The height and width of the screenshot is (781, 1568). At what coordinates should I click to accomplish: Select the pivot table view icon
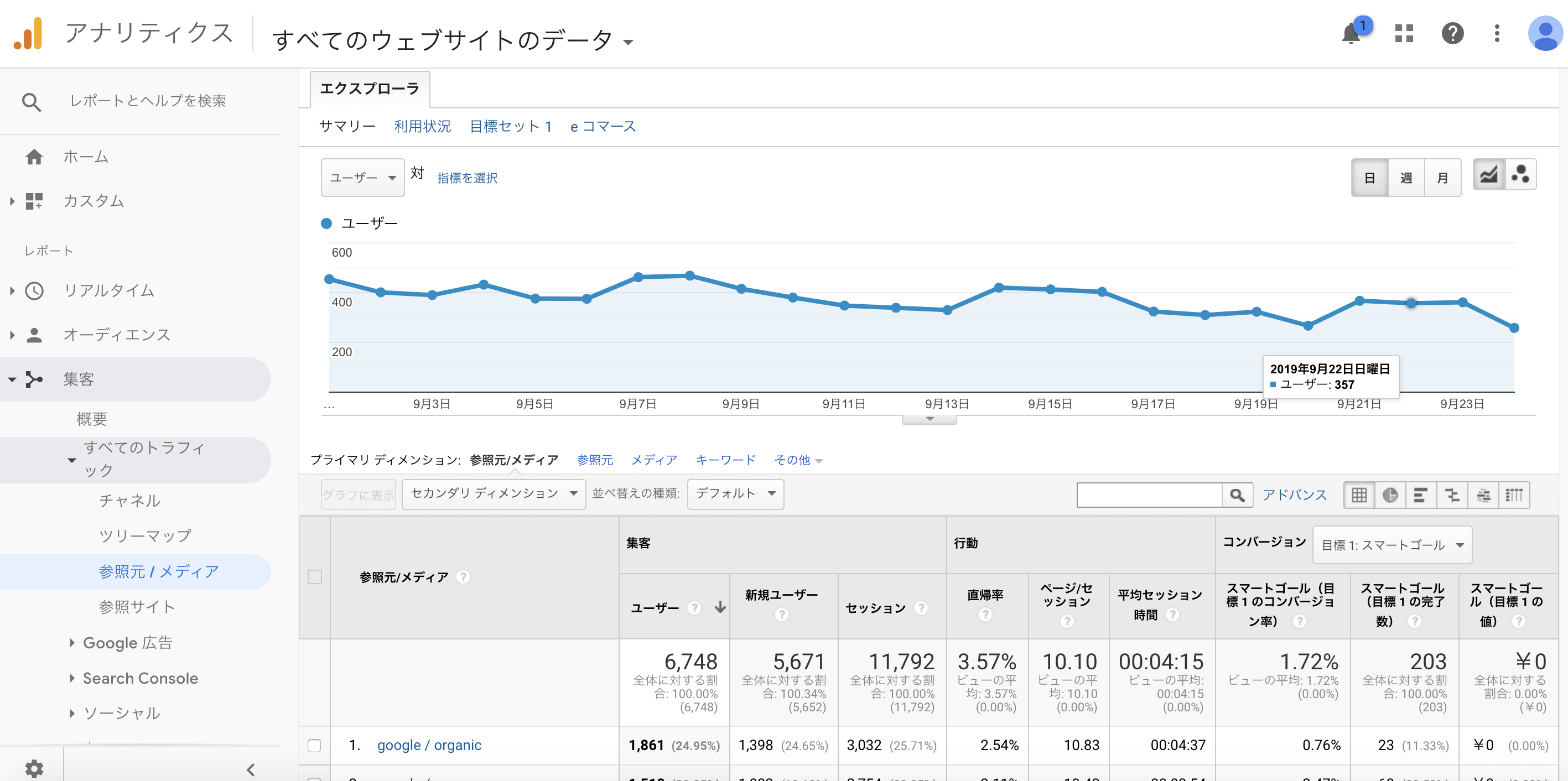pos(1514,495)
